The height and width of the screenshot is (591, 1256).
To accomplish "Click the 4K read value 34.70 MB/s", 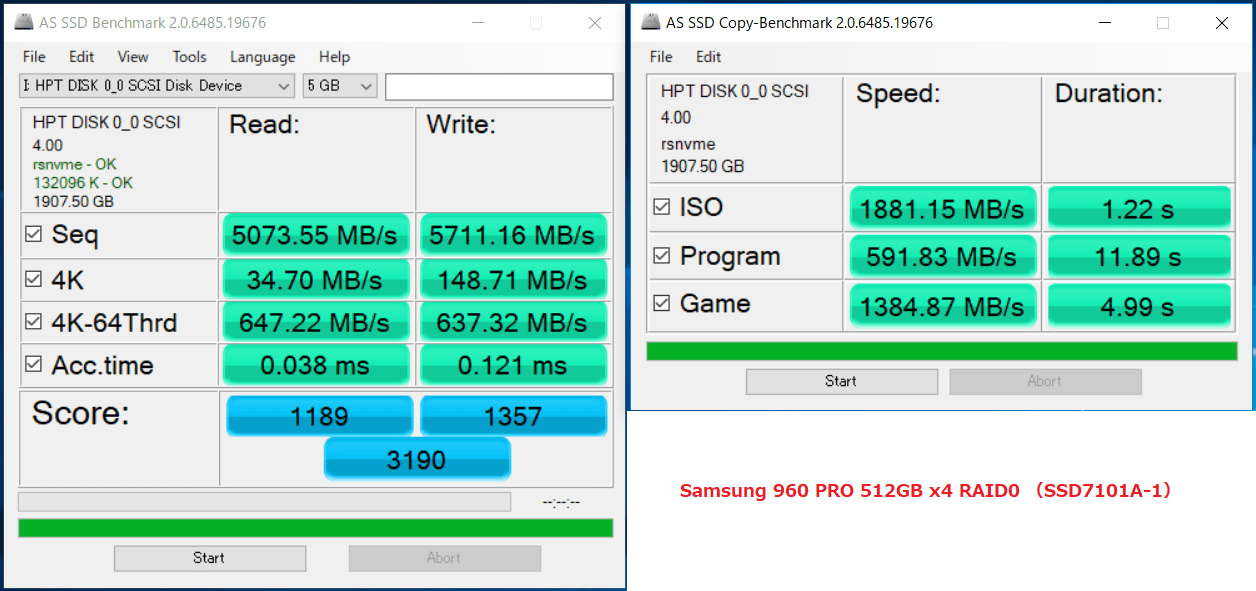I will (315, 281).
